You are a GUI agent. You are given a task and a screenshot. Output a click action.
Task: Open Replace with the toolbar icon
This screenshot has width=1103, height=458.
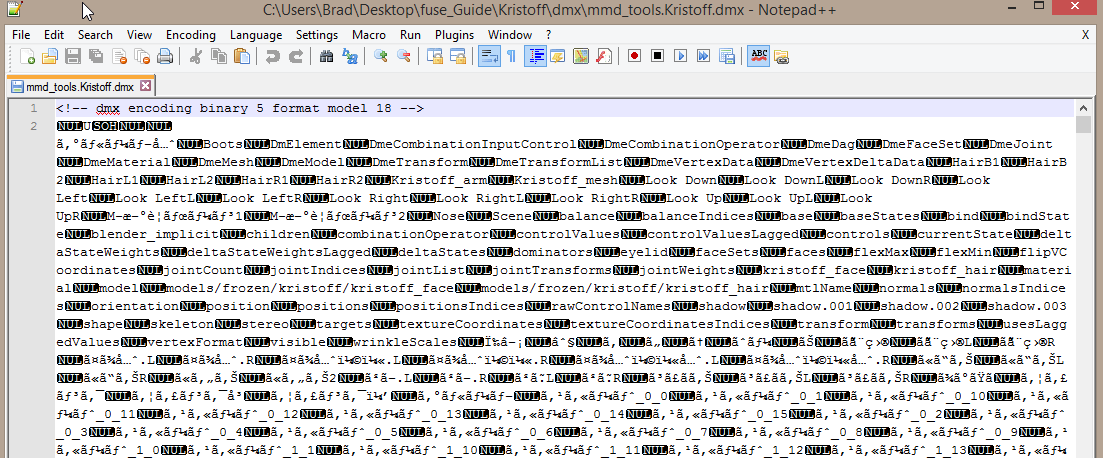tap(350, 56)
